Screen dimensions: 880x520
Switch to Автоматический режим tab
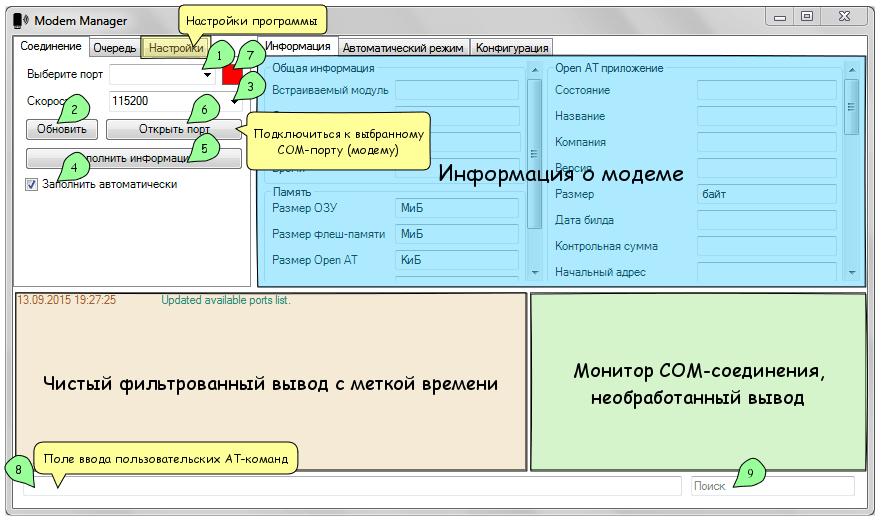(403, 48)
